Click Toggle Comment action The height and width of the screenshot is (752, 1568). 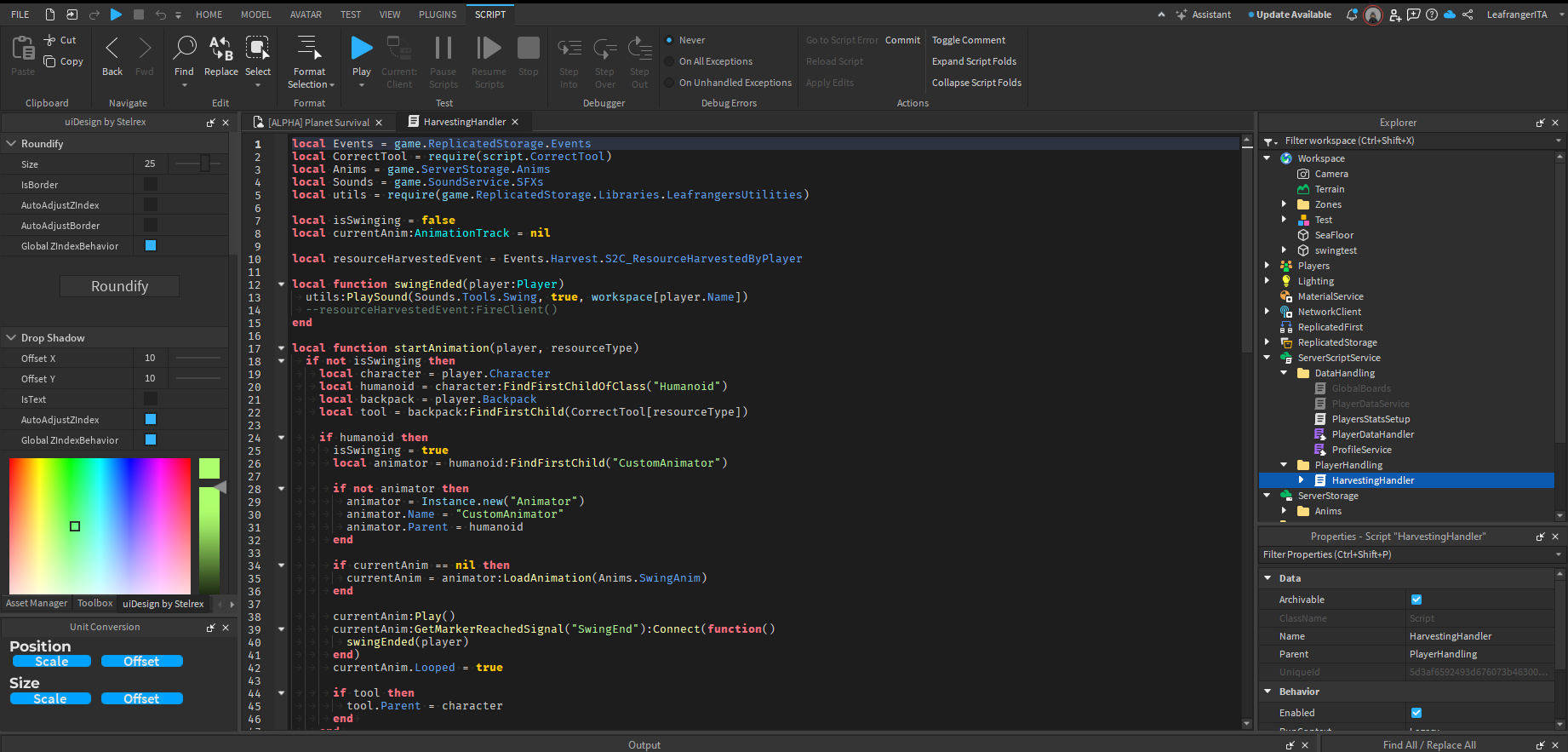click(x=969, y=40)
